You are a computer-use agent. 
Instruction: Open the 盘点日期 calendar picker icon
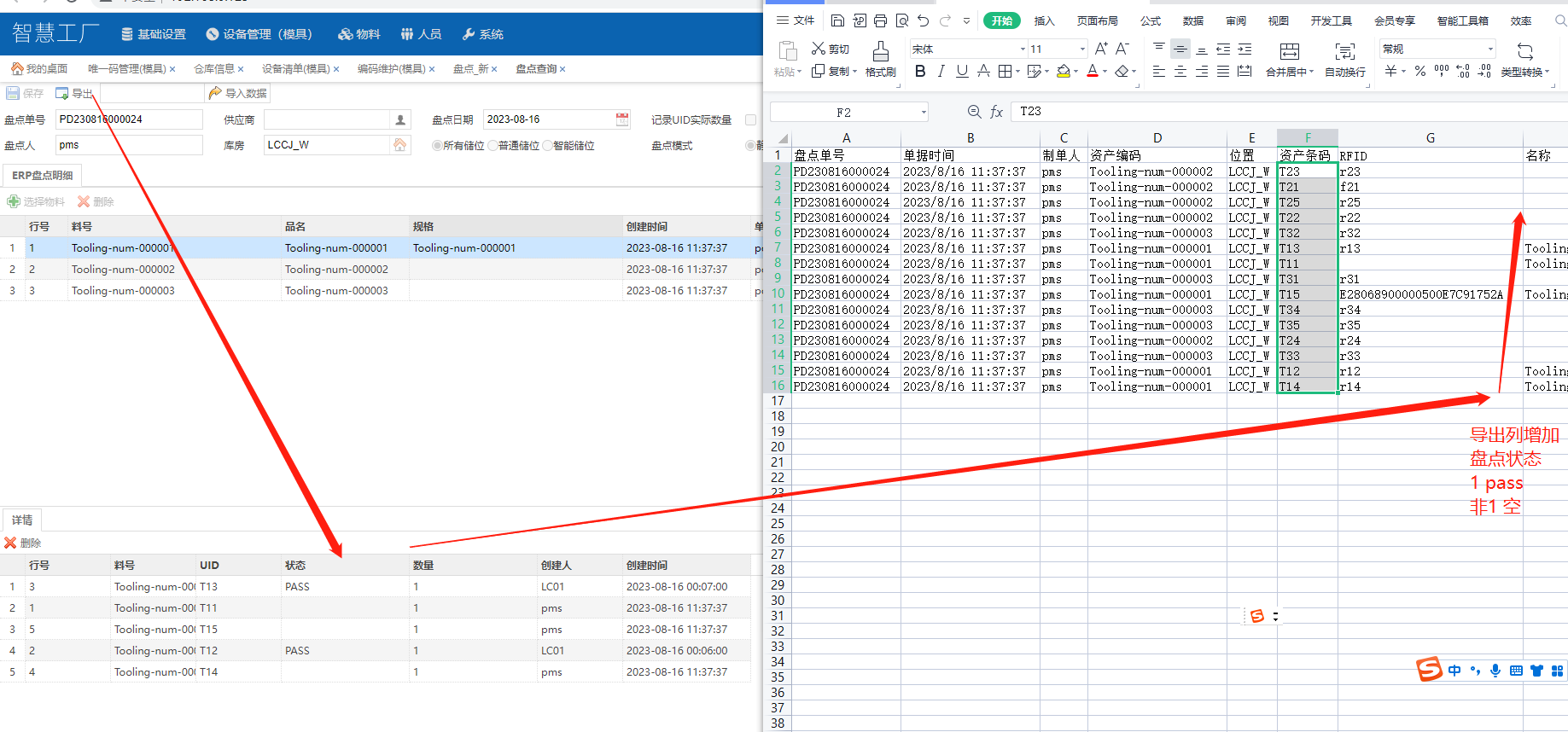tap(622, 119)
